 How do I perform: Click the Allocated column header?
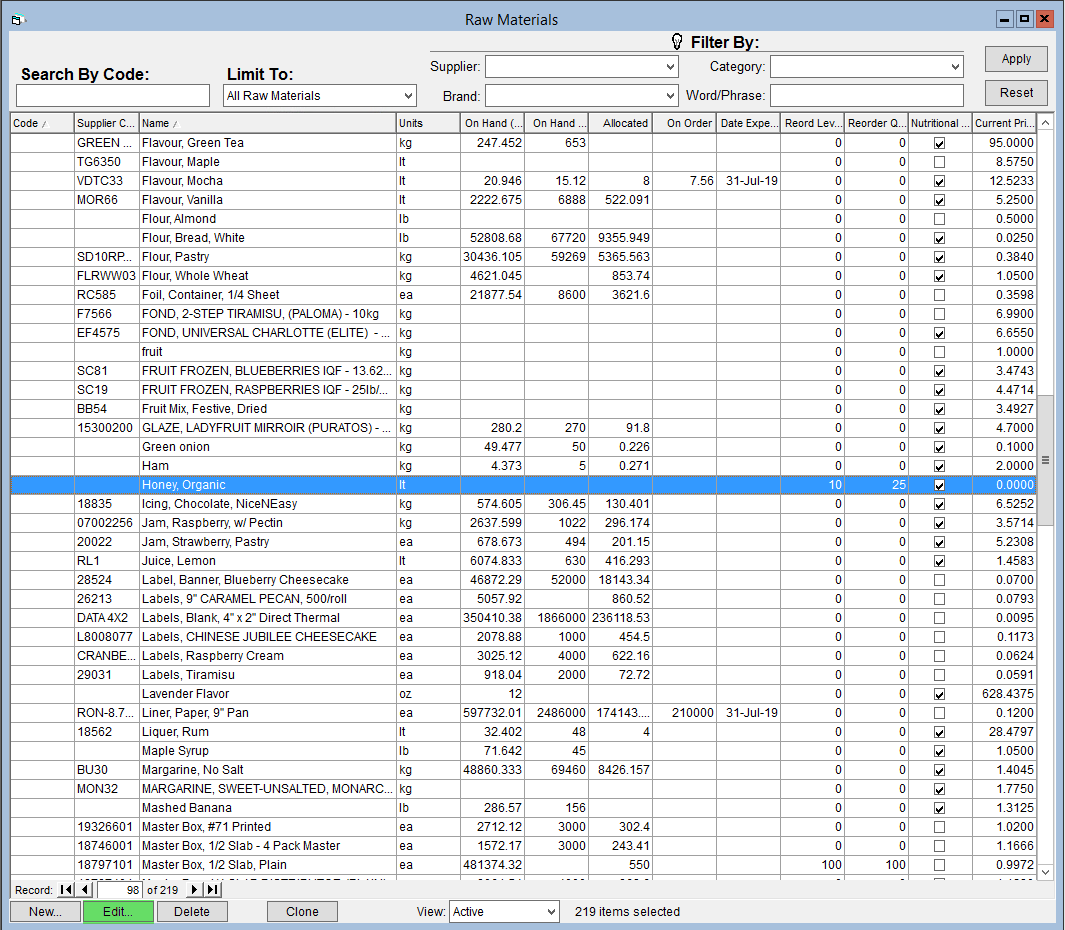[620, 123]
